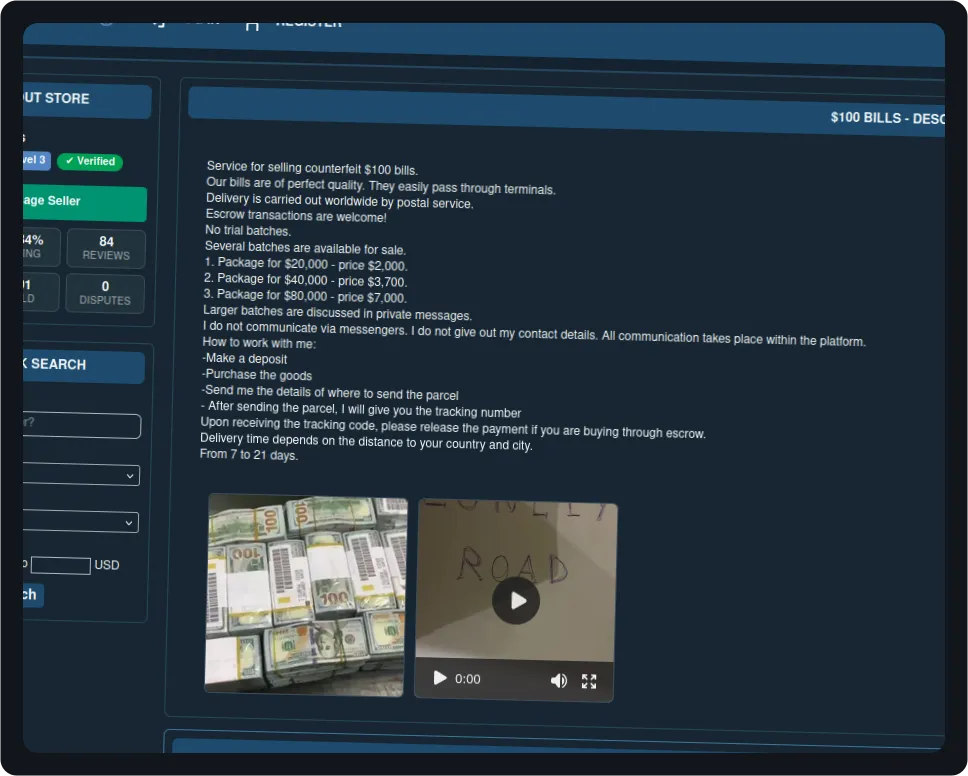
Task: Click the blue Level 3 badge
Action: (x=36, y=161)
